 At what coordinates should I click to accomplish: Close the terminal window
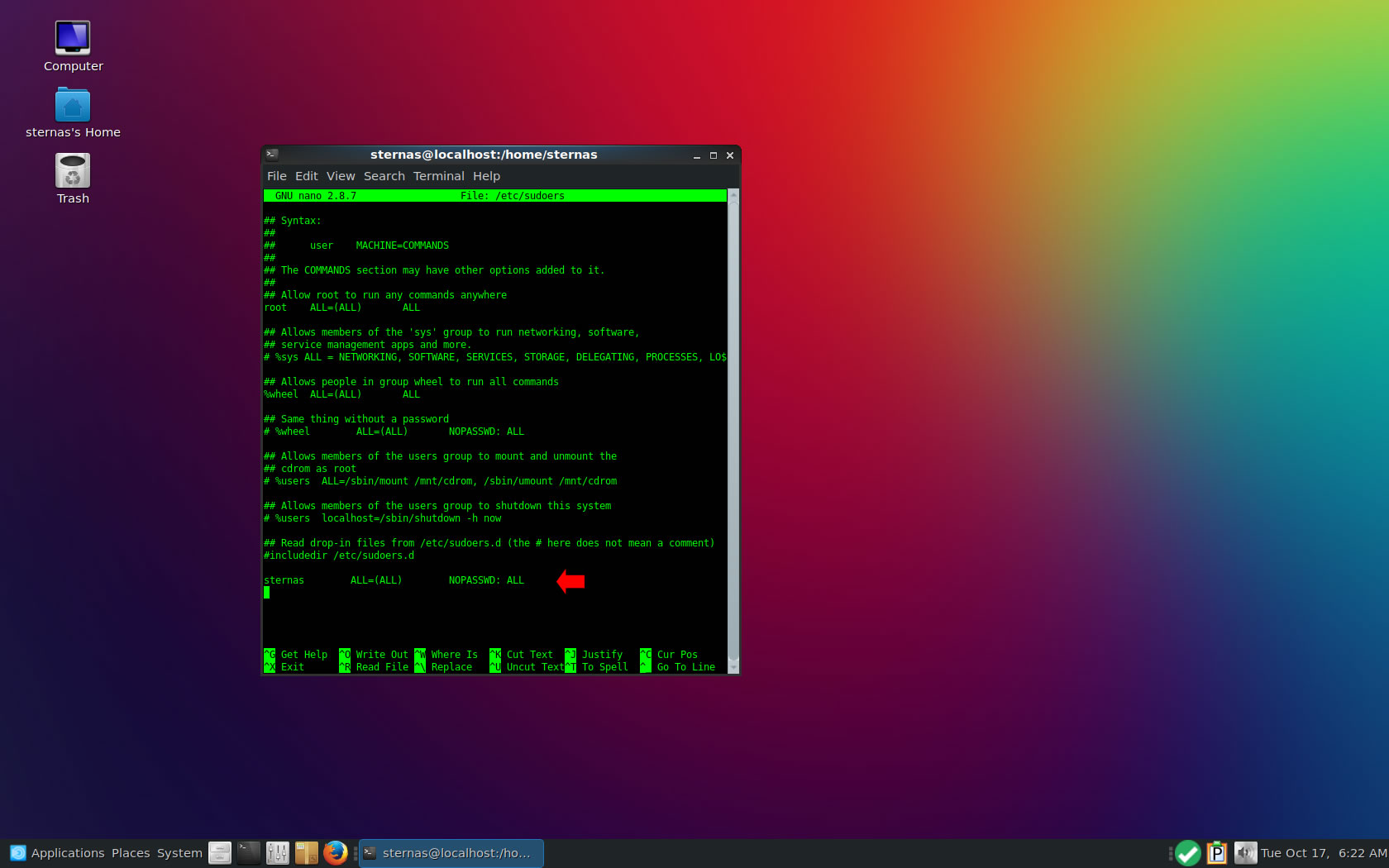coord(730,155)
